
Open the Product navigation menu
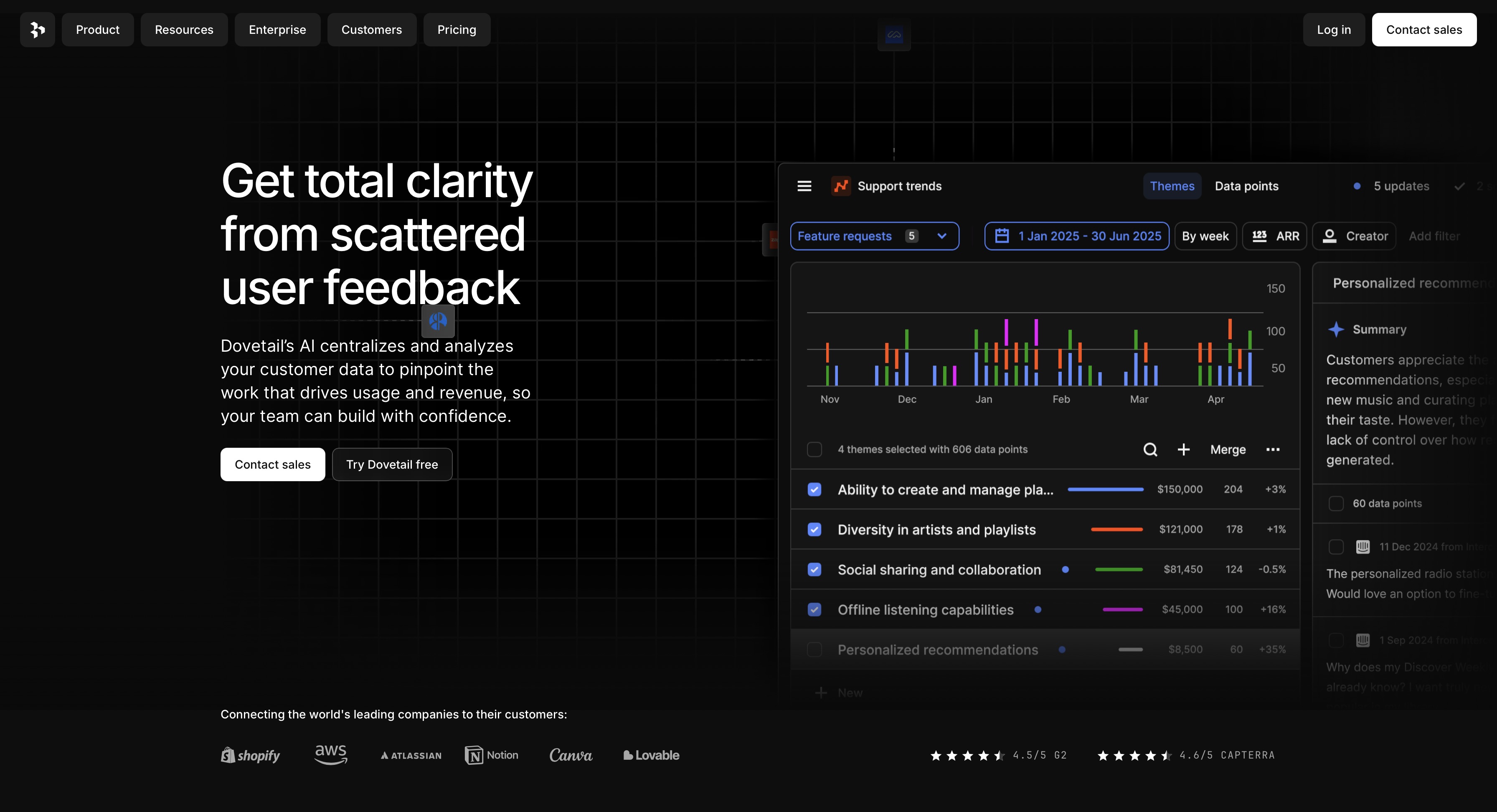click(98, 30)
